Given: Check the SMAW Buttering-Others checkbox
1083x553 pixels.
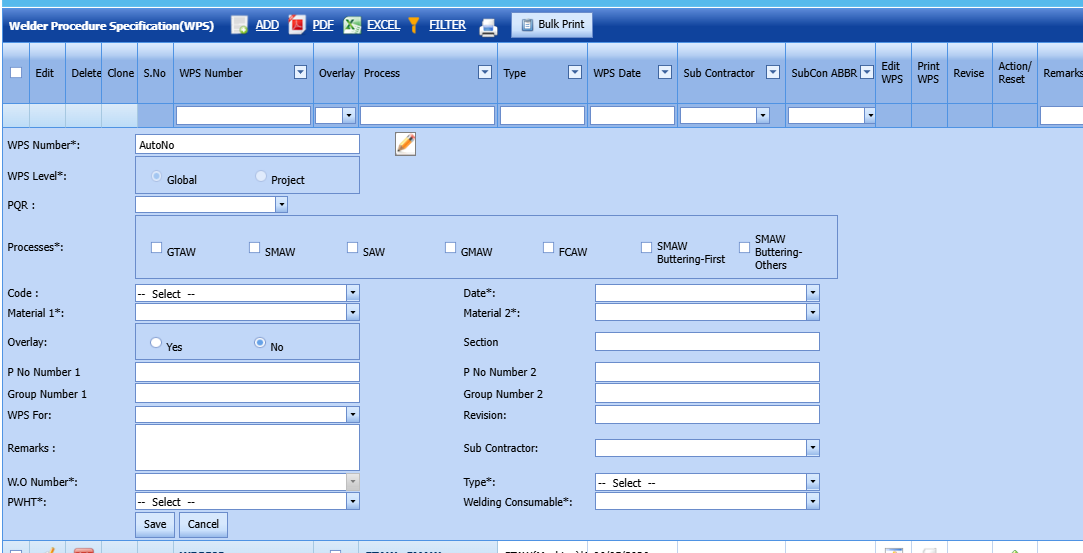Looking at the screenshot, I should click(745, 247).
